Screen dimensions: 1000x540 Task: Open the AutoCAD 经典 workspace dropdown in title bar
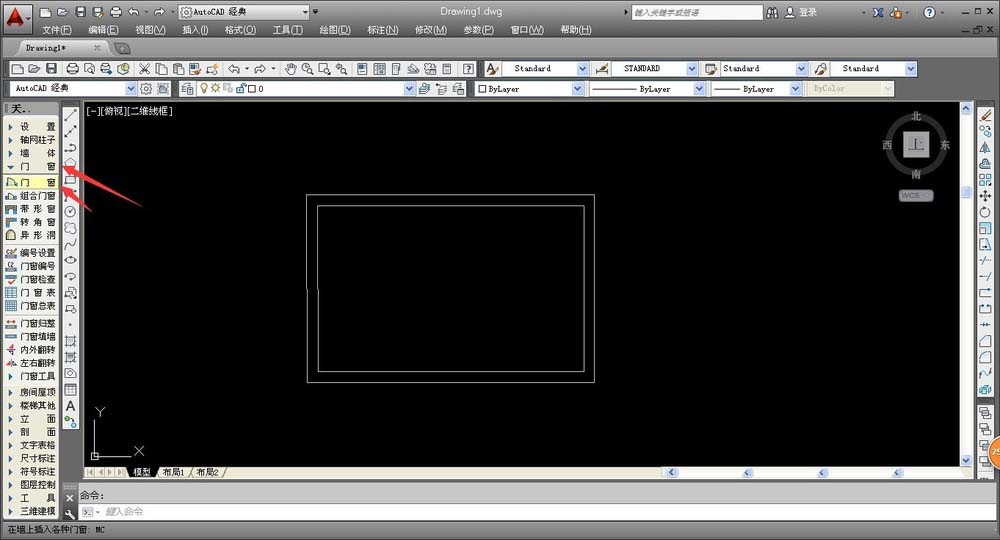[x=305, y=12]
